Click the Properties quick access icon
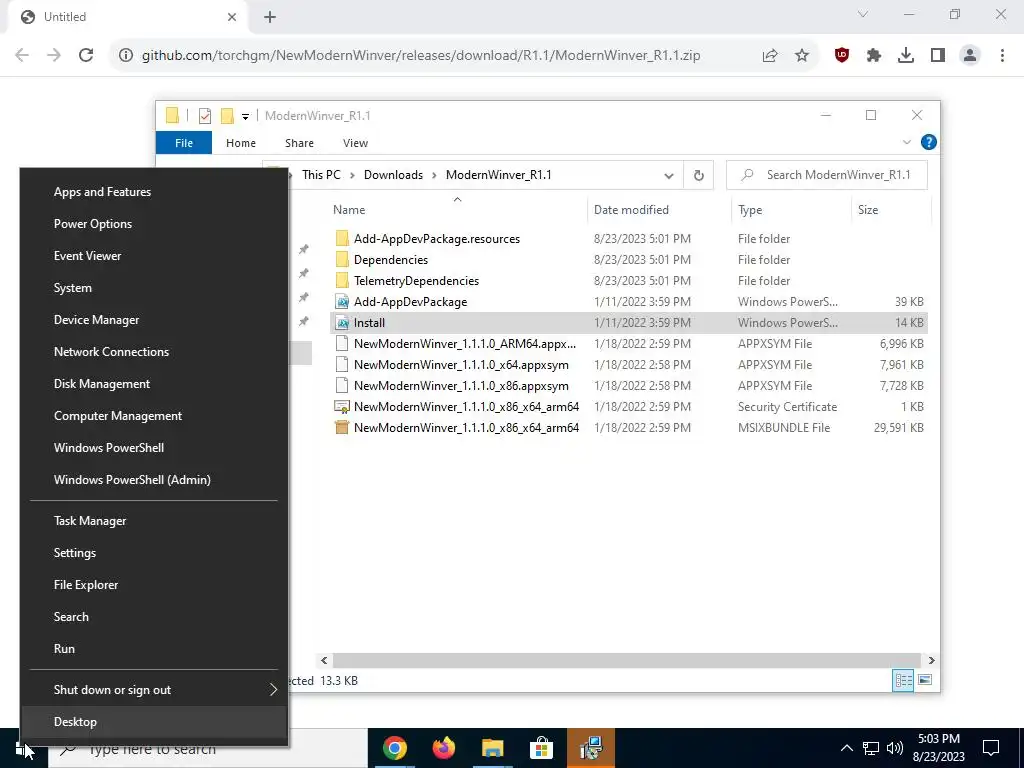The image size is (1024, 768). (205, 116)
